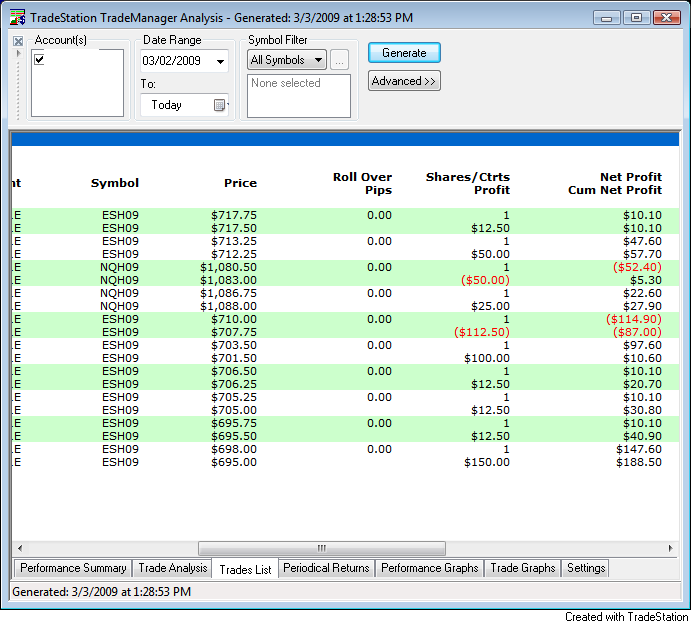Click the cumulative value ($87.00)
Image resolution: width=691 pixels, height=623 pixels.
pyautogui.click(x=637, y=332)
